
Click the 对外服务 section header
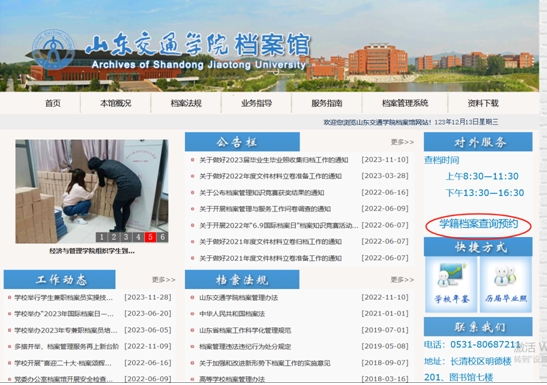pyautogui.click(x=478, y=142)
